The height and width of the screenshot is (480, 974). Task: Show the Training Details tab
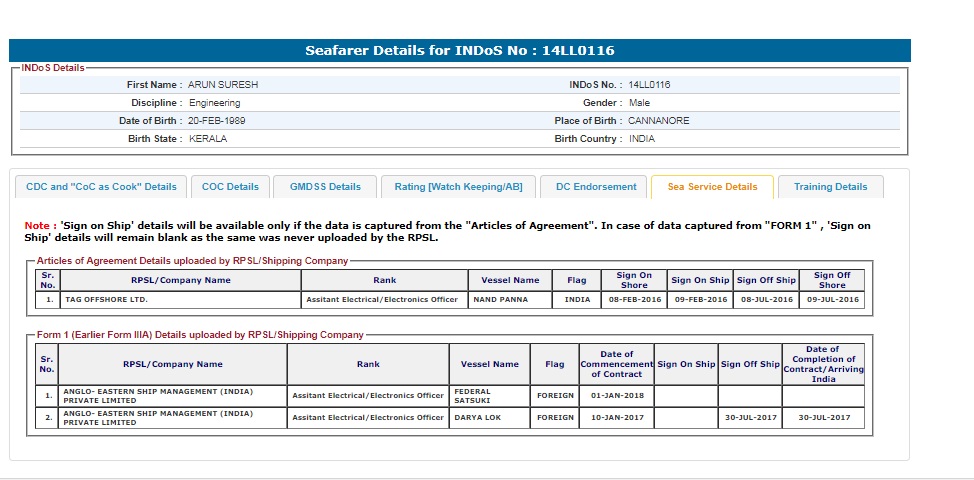[830, 187]
